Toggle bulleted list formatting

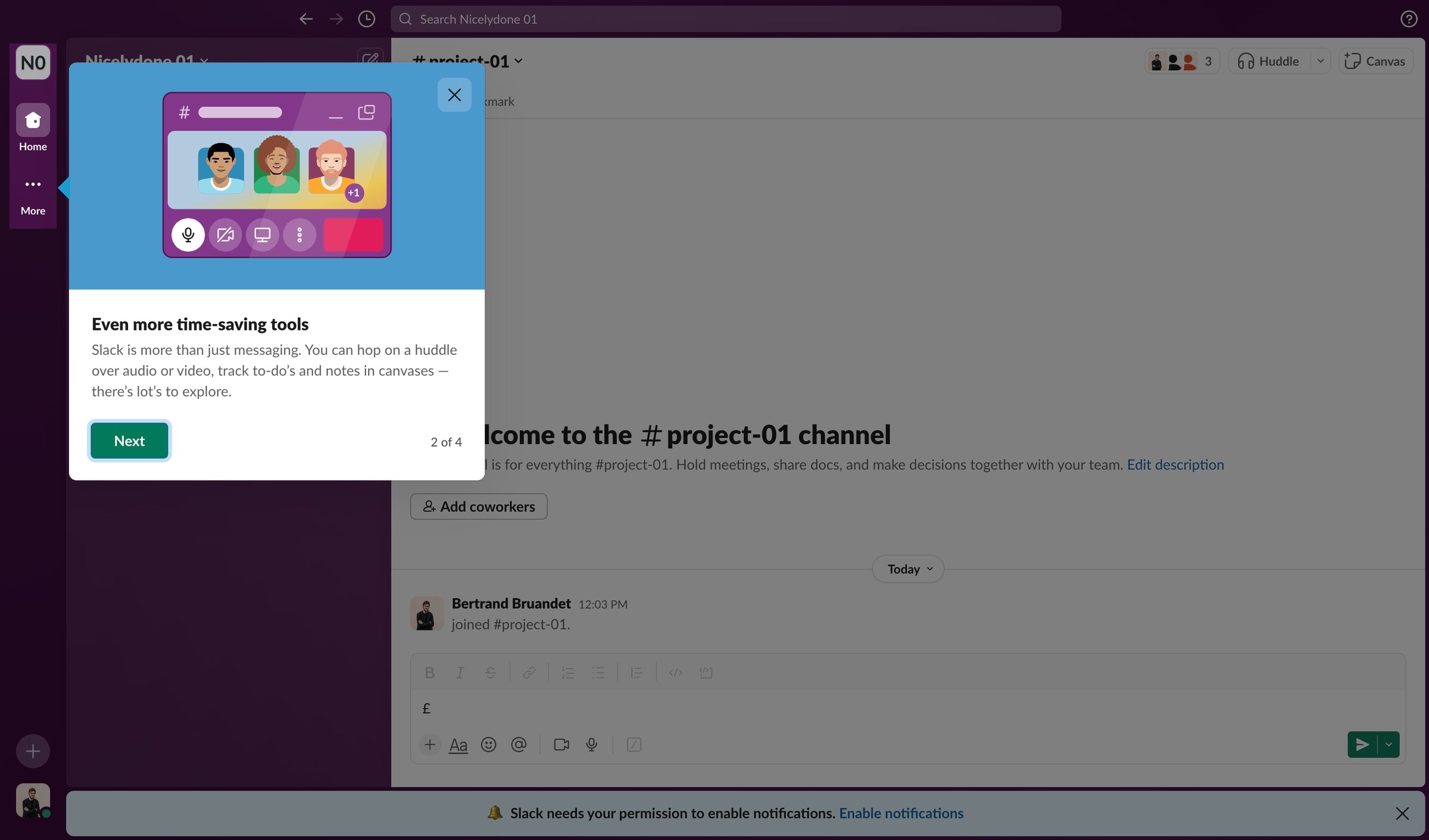(598, 673)
